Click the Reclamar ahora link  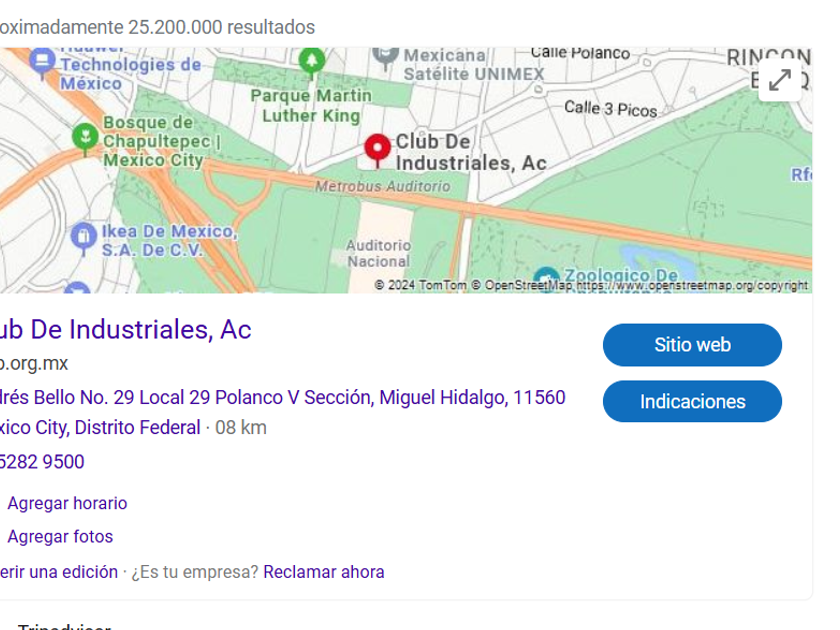coord(323,572)
